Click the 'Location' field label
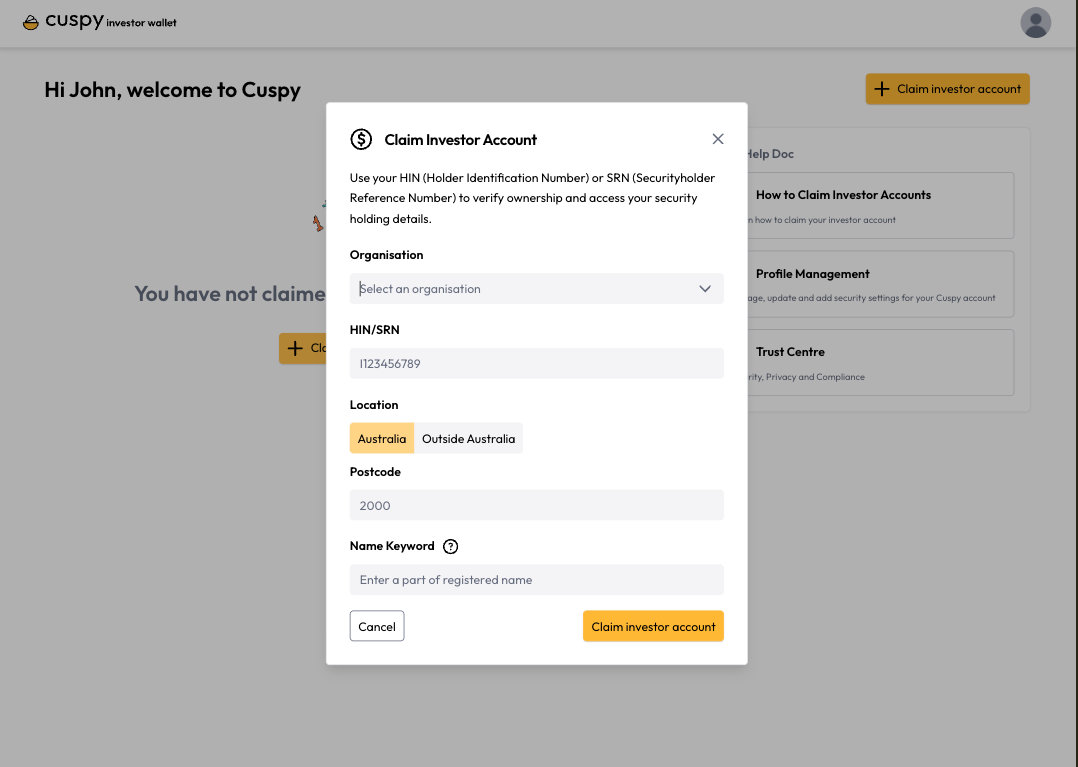Viewport: 1078px width, 767px height. [x=374, y=405]
